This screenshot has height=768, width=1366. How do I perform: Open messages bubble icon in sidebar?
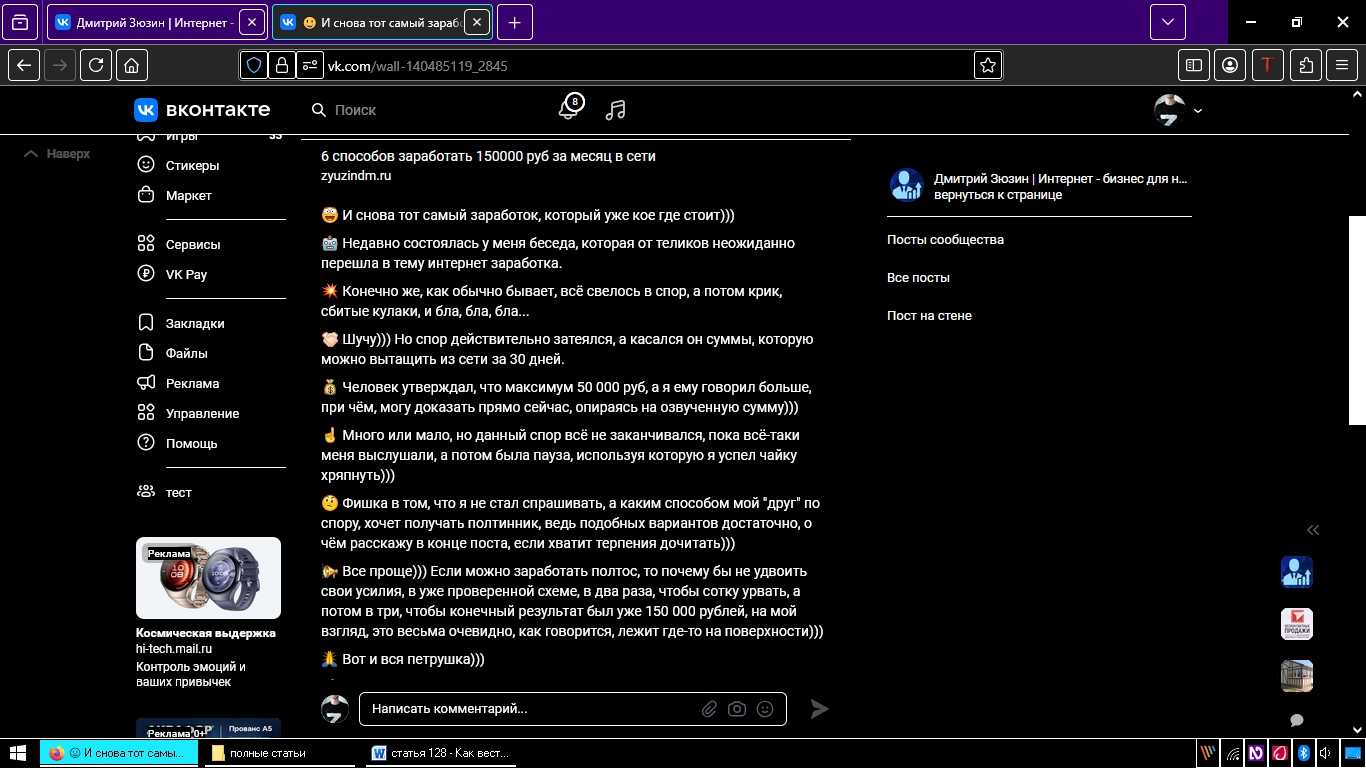[x=1297, y=720]
